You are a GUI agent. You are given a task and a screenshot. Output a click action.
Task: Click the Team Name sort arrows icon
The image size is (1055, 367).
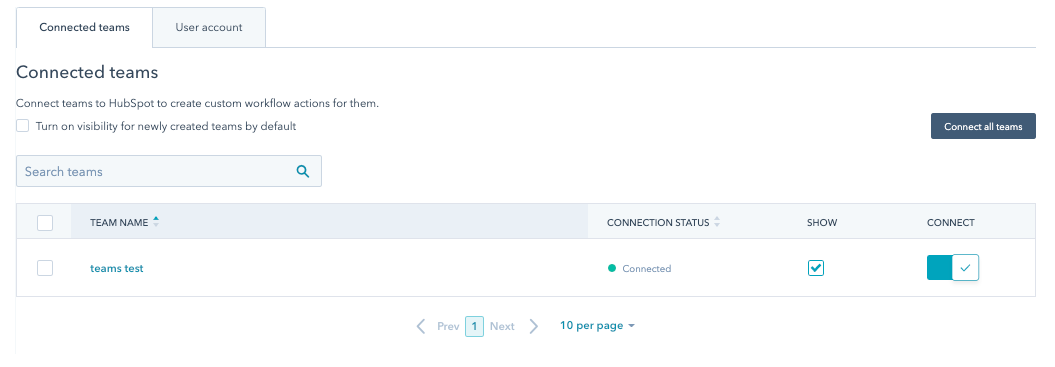pos(156,222)
